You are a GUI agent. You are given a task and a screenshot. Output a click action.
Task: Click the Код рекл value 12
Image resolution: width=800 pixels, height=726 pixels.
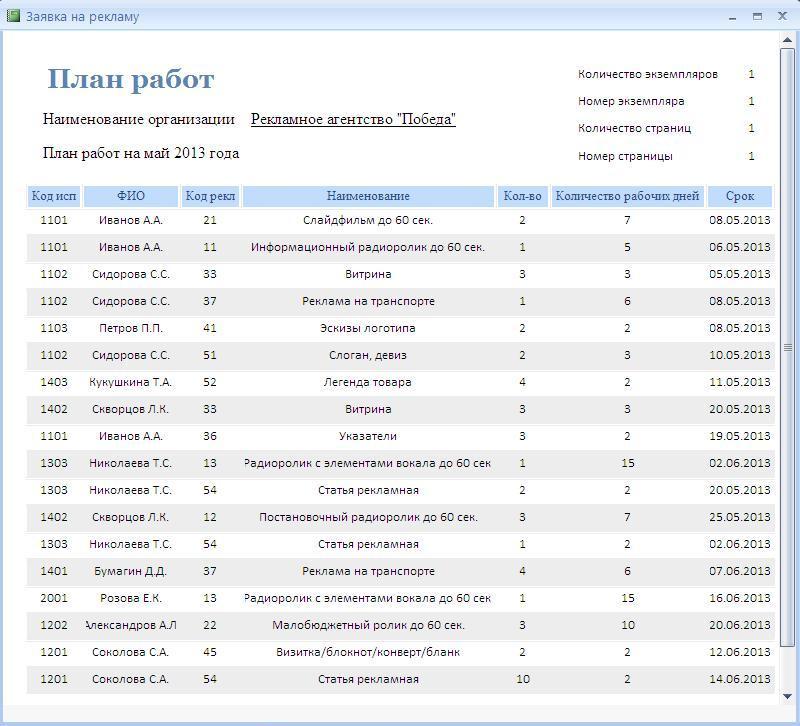[x=210, y=517]
